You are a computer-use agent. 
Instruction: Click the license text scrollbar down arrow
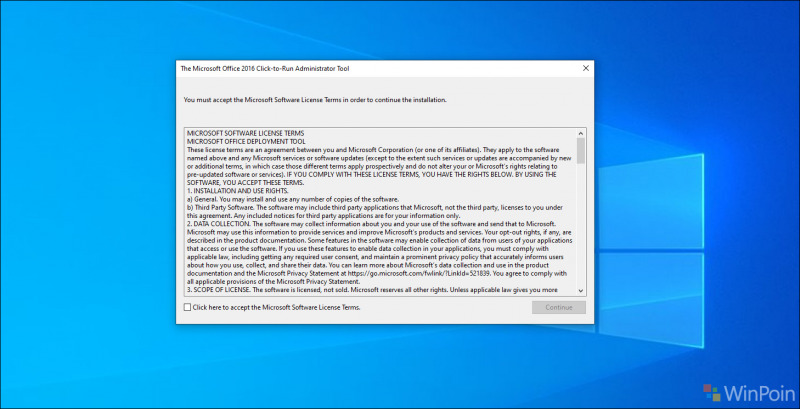[x=581, y=291]
